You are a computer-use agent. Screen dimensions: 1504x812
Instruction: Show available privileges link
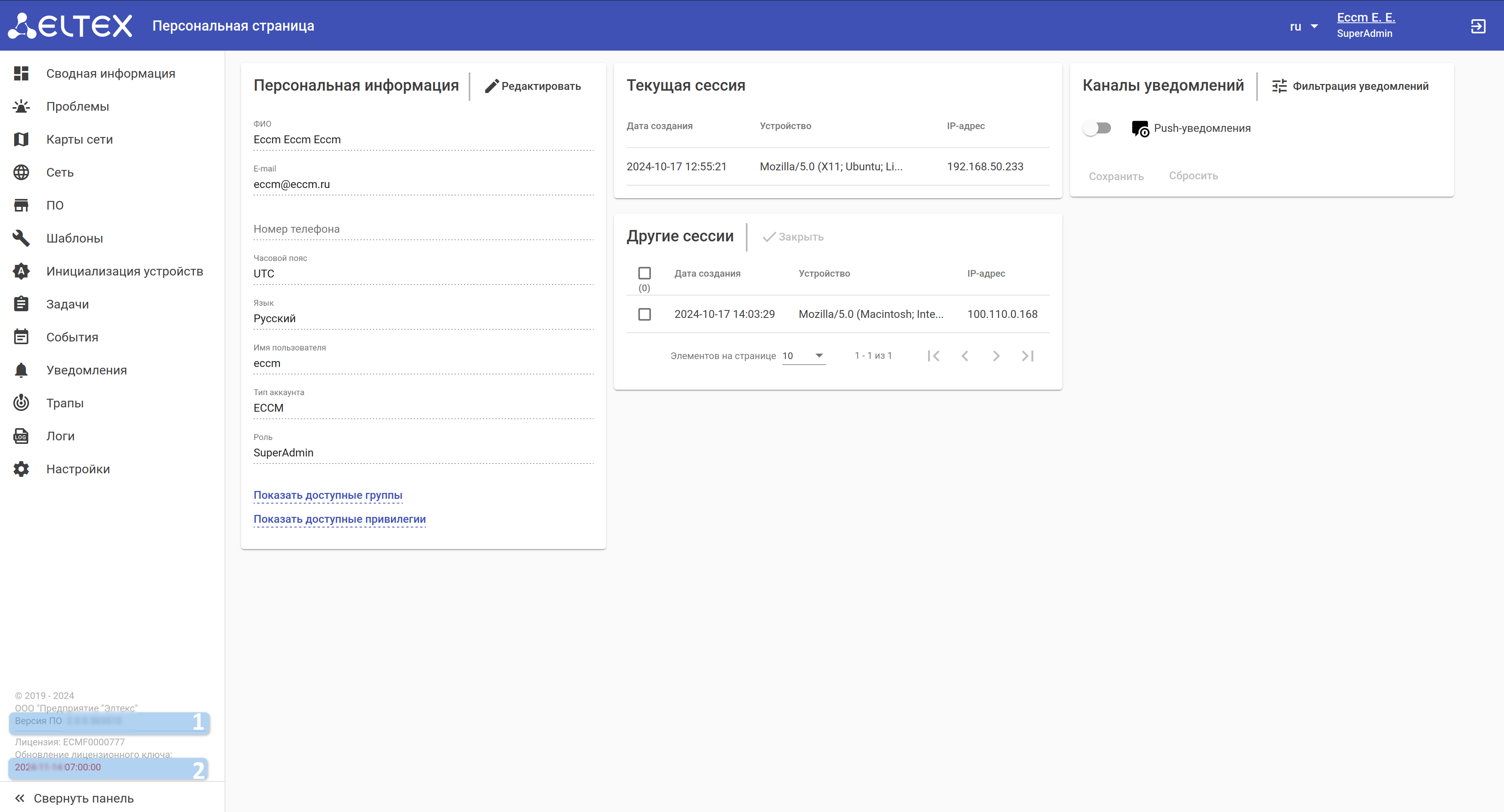click(339, 519)
